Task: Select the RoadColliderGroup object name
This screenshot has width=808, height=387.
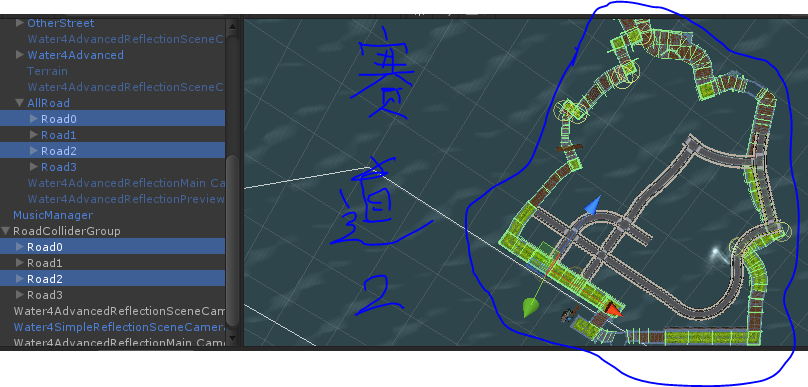Action: click(67, 231)
